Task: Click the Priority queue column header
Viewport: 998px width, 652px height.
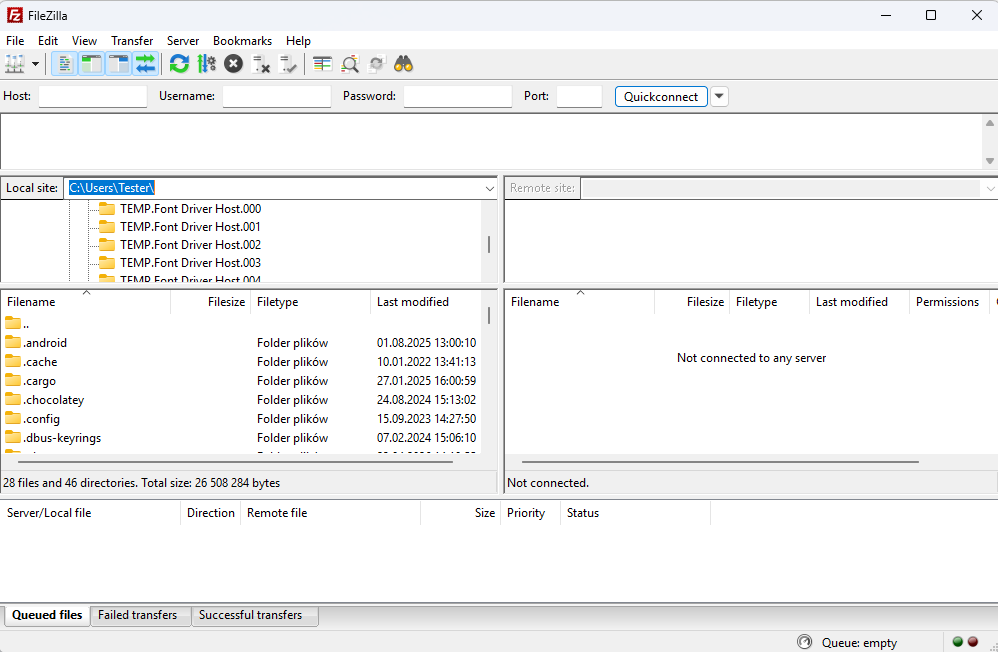Action: click(530, 513)
